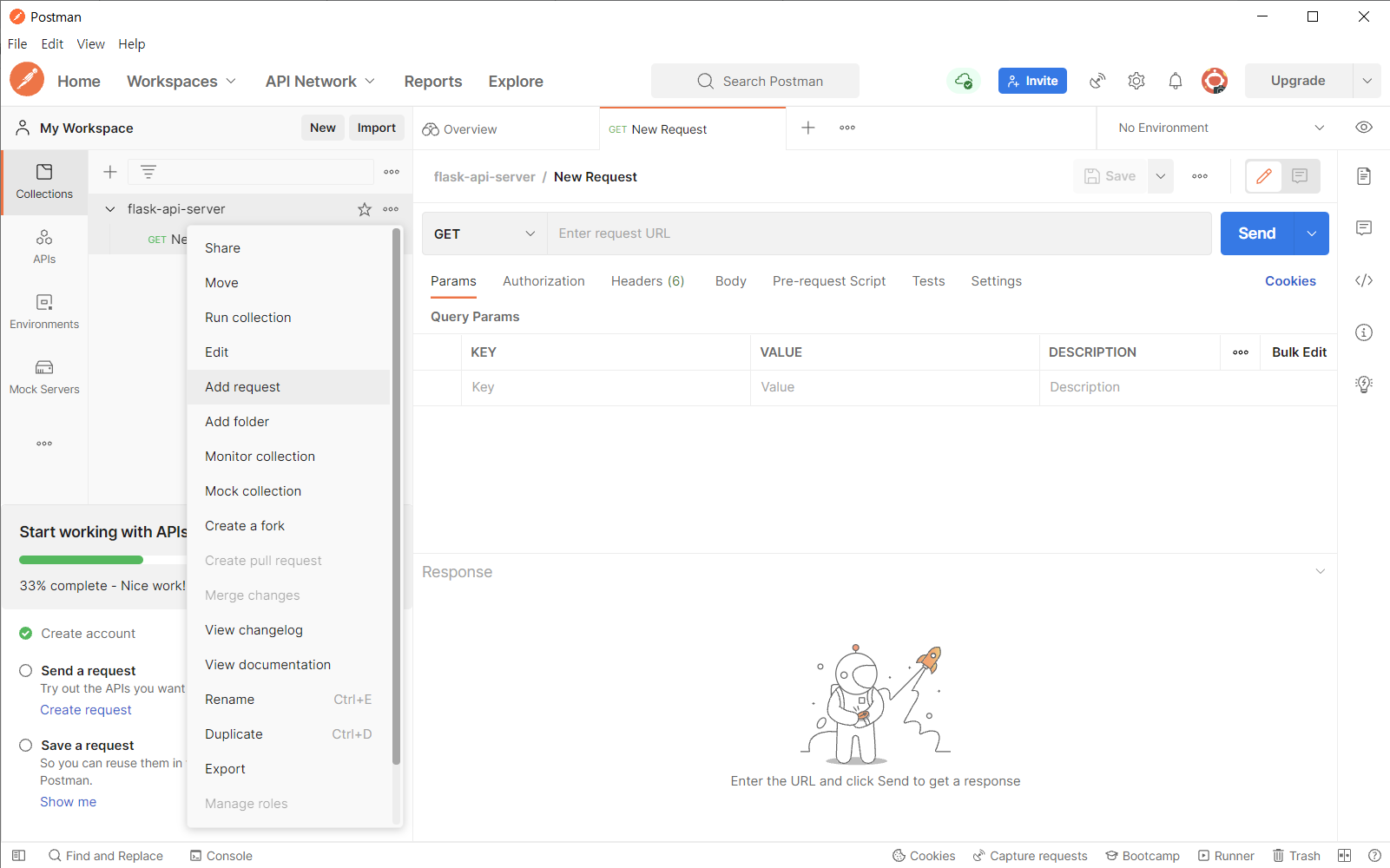Open environment quick look eye icon
The height and width of the screenshot is (868, 1390).
tap(1364, 128)
